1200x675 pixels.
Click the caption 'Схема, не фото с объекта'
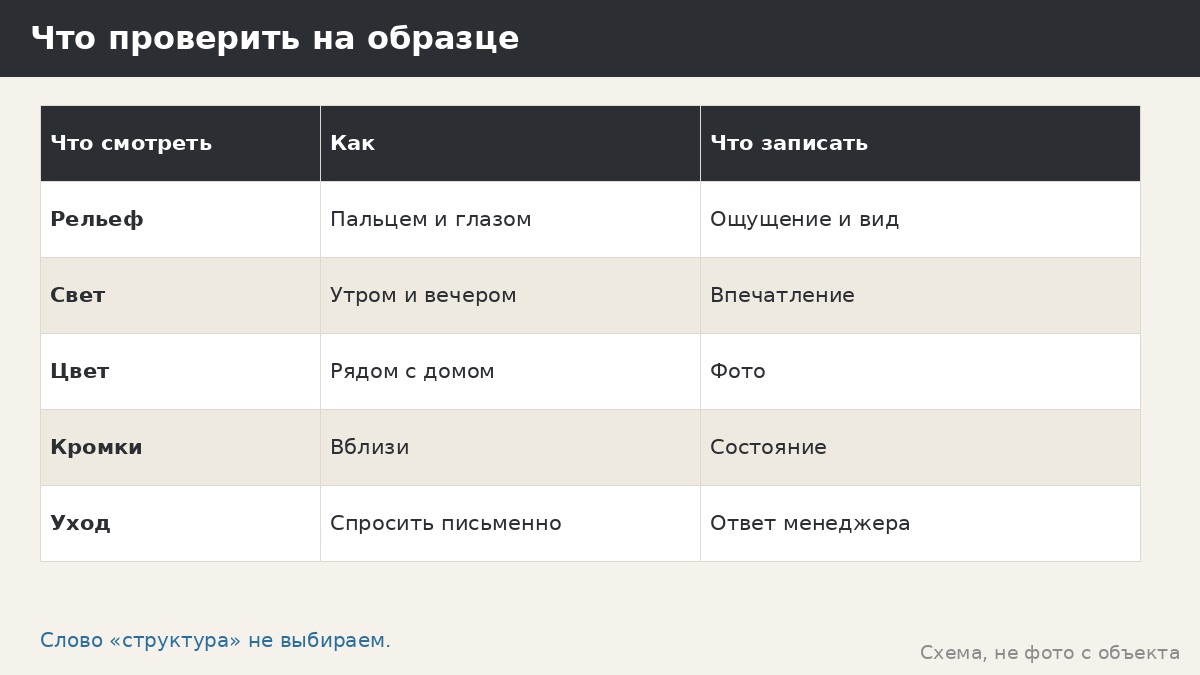click(x=1050, y=653)
